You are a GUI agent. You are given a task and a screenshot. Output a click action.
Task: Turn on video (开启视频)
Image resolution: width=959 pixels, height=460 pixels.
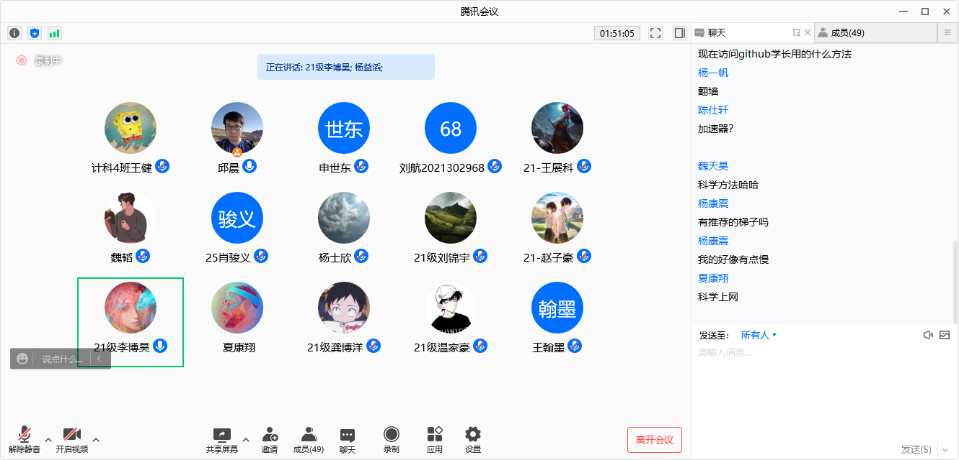tap(71, 438)
